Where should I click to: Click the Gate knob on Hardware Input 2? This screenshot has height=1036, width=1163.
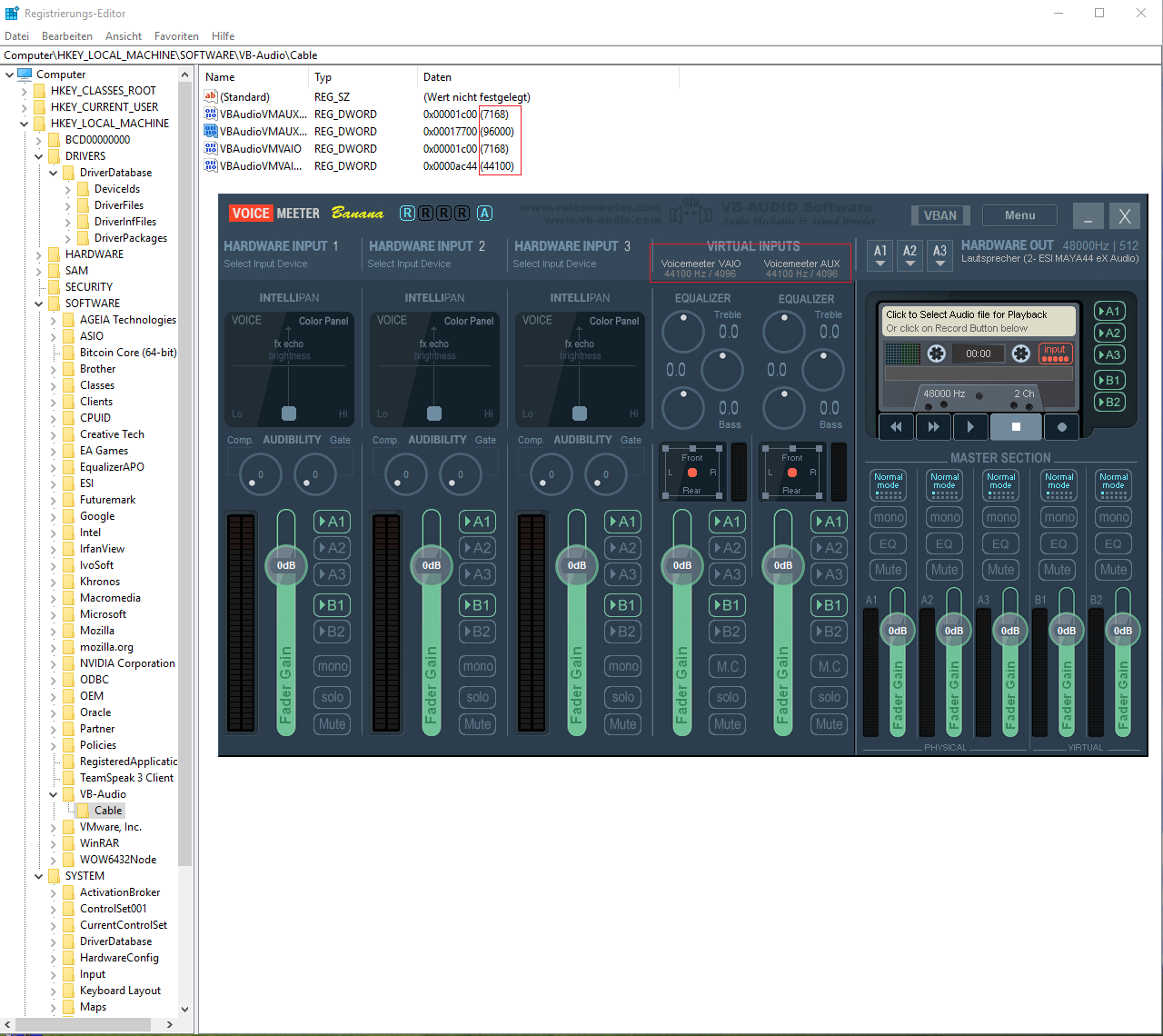tap(461, 474)
